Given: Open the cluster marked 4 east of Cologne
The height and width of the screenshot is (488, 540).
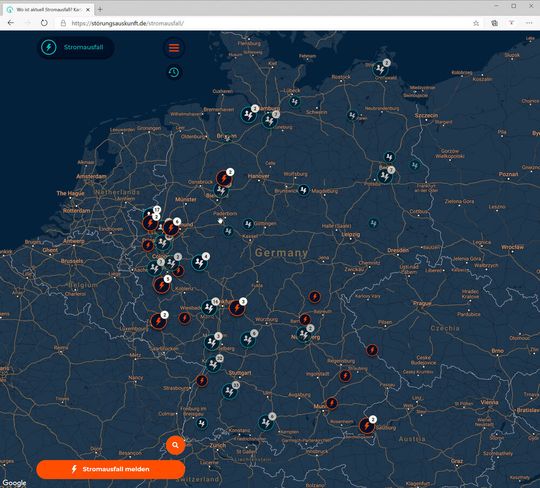Looking at the screenshot, I should (x=200, y=262).
